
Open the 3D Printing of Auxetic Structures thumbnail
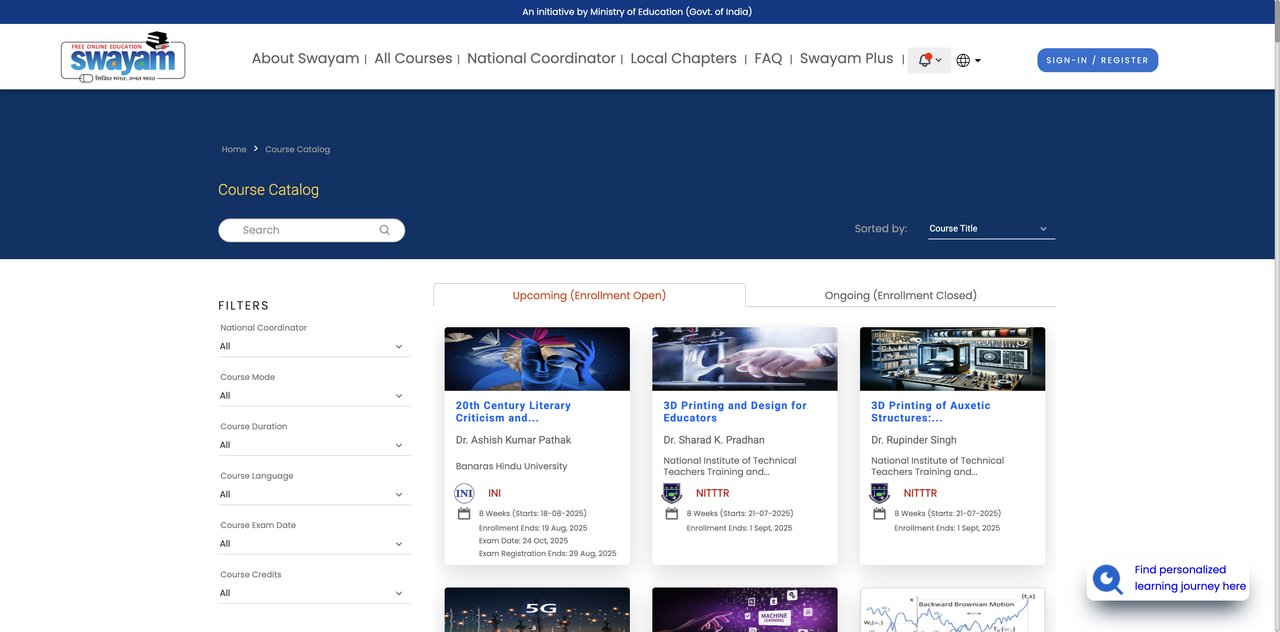(952, 359)
